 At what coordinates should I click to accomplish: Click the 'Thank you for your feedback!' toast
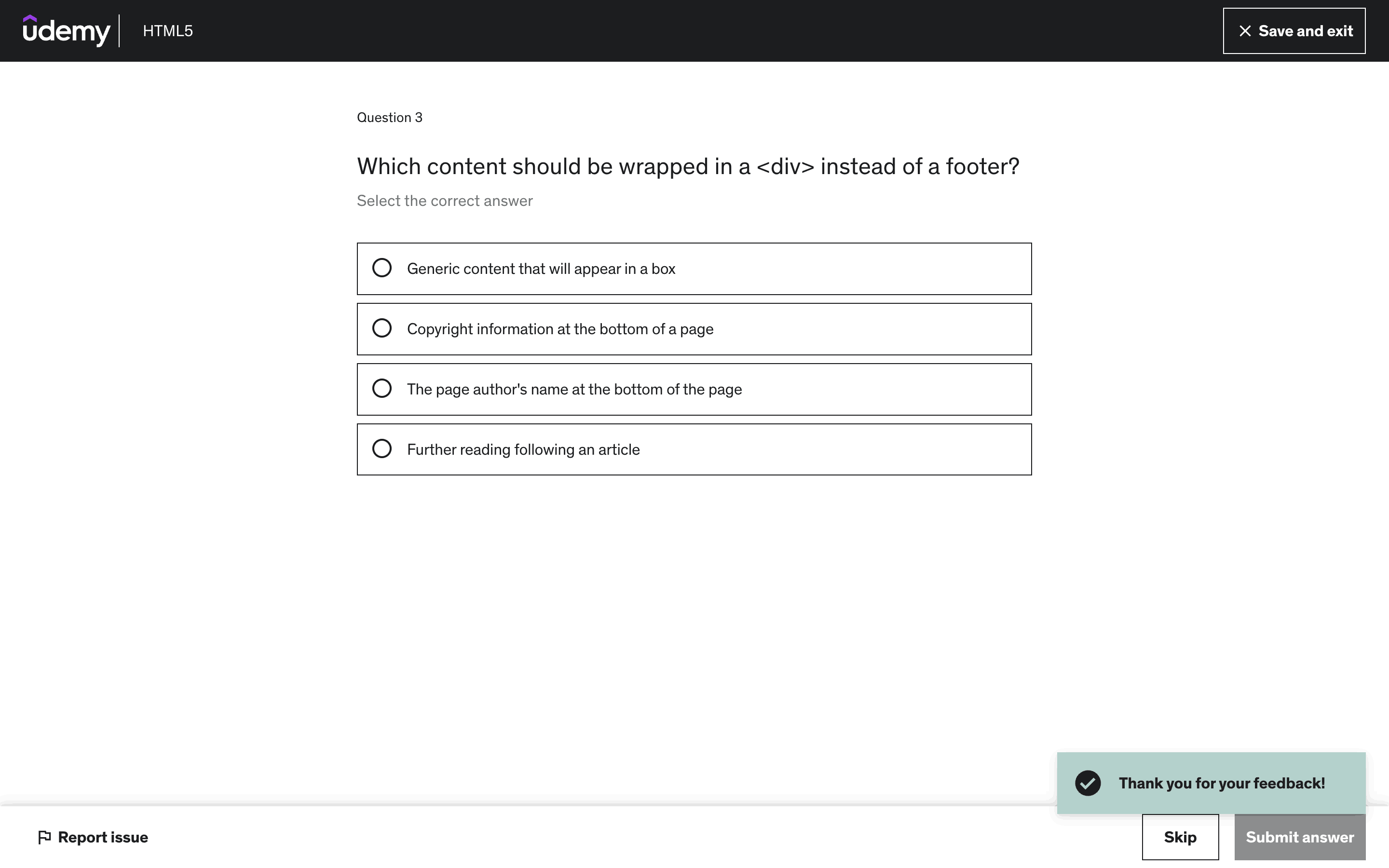pyautogui.click(x=1221, y=783)
